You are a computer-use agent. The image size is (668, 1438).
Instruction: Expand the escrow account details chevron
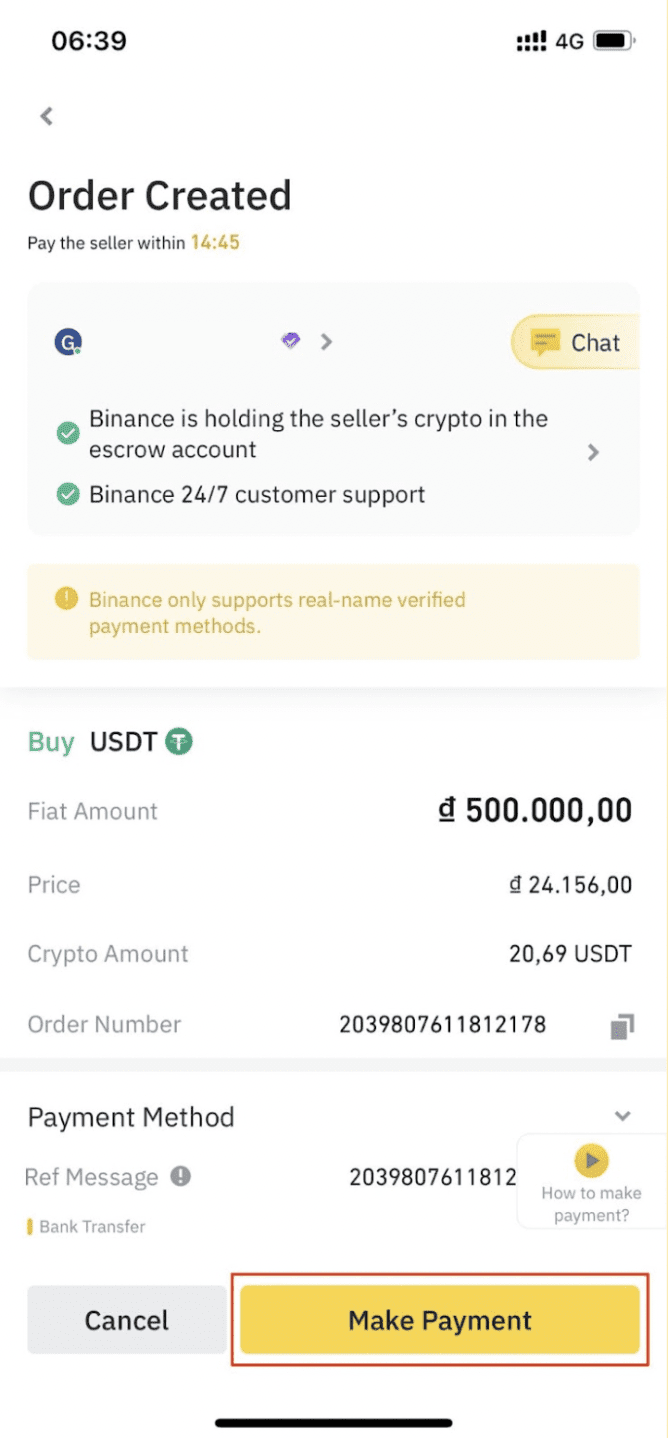(x=593, y=452)
